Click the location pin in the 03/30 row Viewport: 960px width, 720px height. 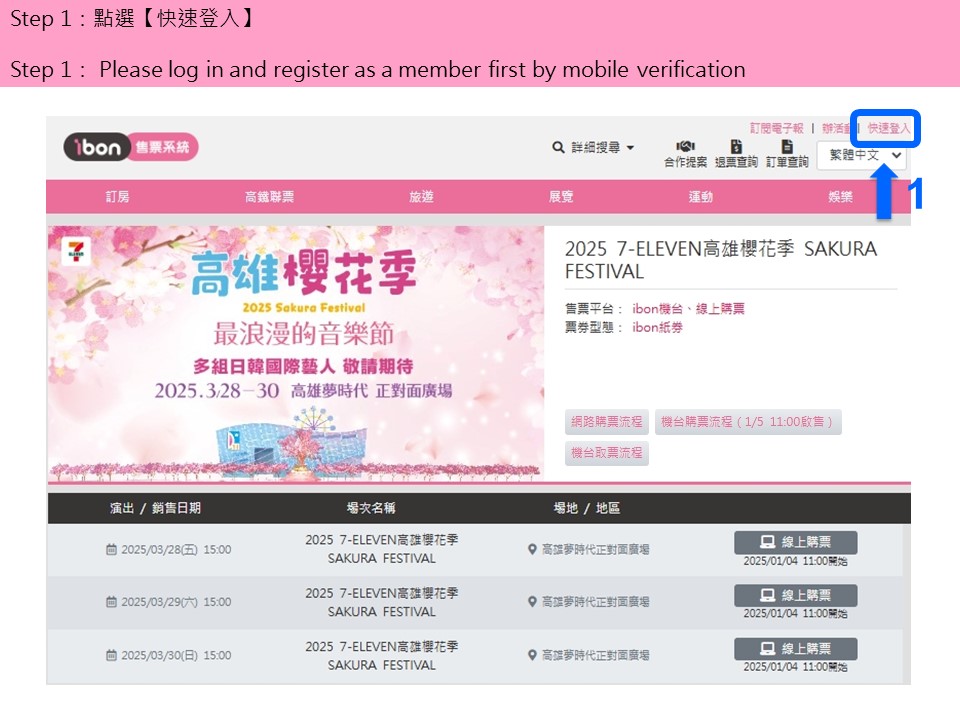click(x=532, y=655)
